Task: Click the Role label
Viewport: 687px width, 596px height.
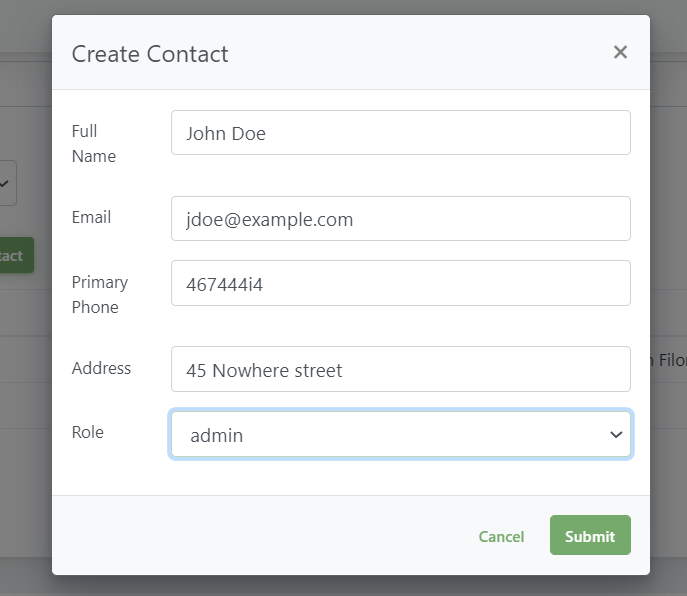Action: pos(88,432)
